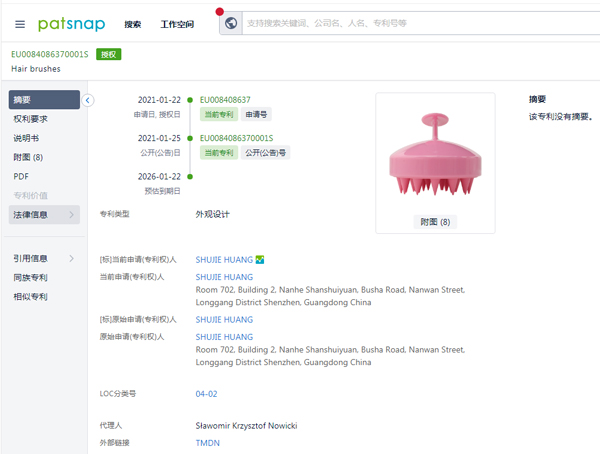Expand the 法律信息 sidebar section
This screenshot has height=454, width=600.
(44, 215)
